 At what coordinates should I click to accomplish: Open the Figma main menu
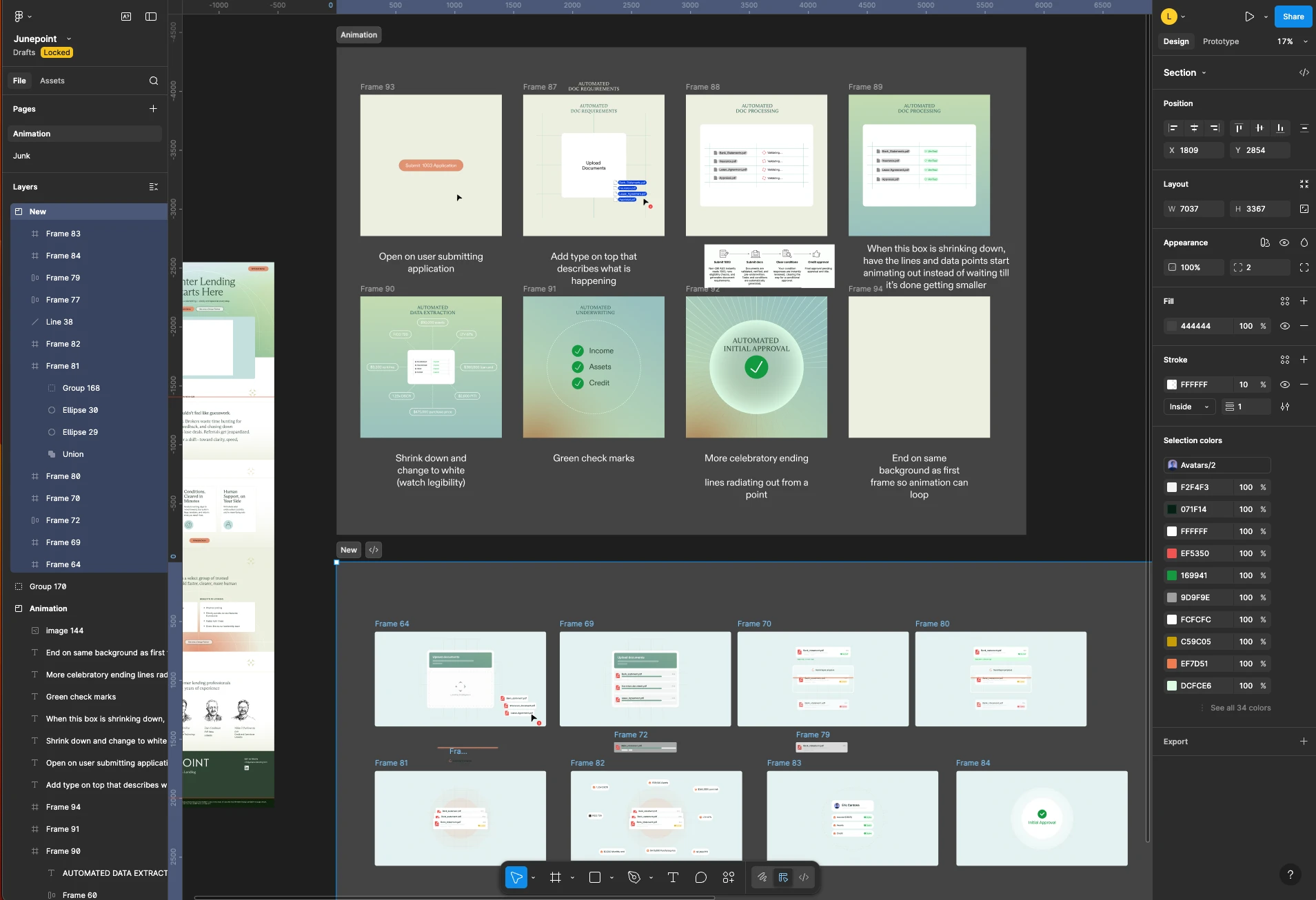[x=19, y=17]
